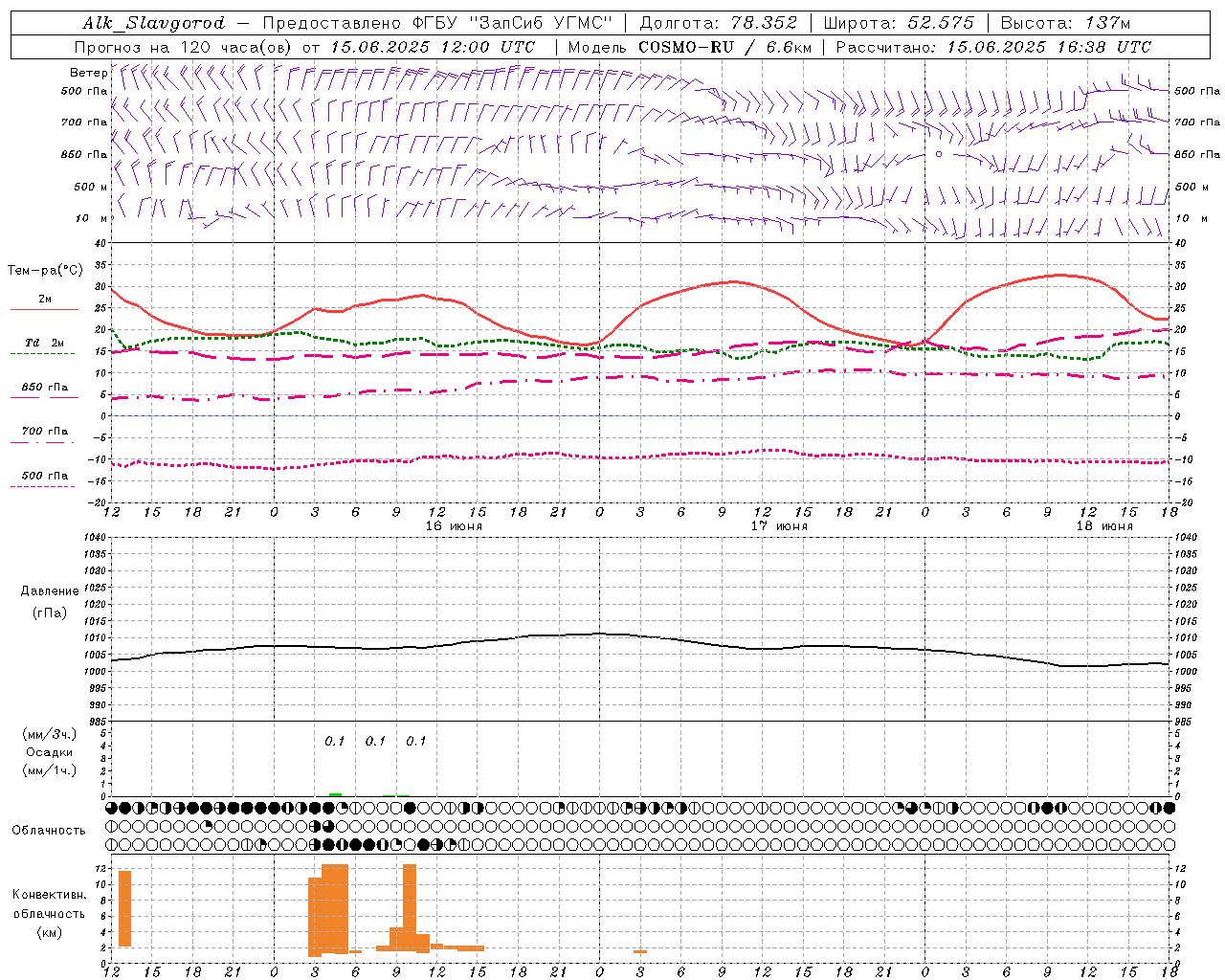The image size is (1225, 980).
Task: Click the '16 июня' date label
Action: (x=454, y=526)
